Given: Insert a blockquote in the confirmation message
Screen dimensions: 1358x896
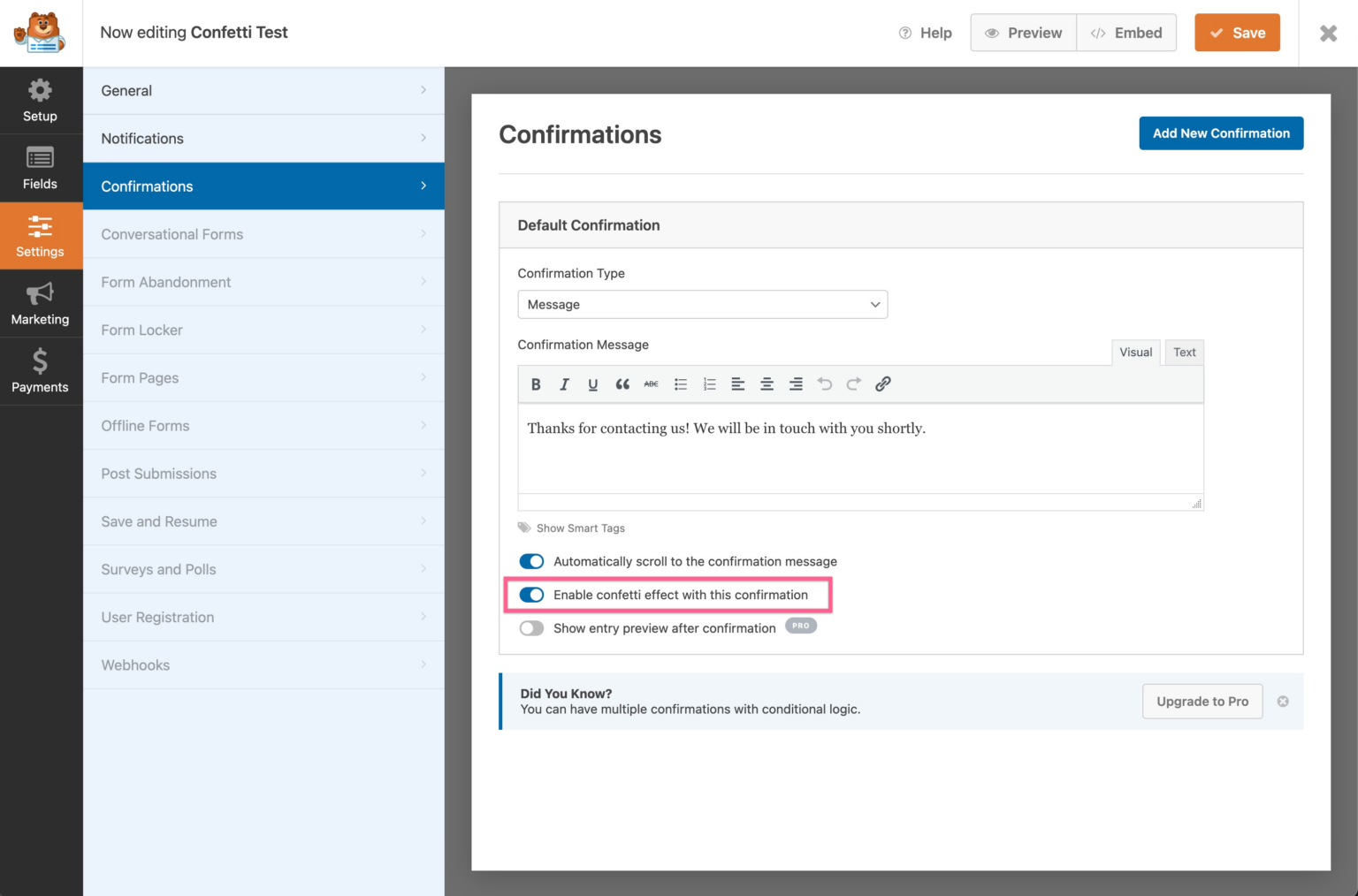Looking at the screenshot, I should [x=622, y=383].
